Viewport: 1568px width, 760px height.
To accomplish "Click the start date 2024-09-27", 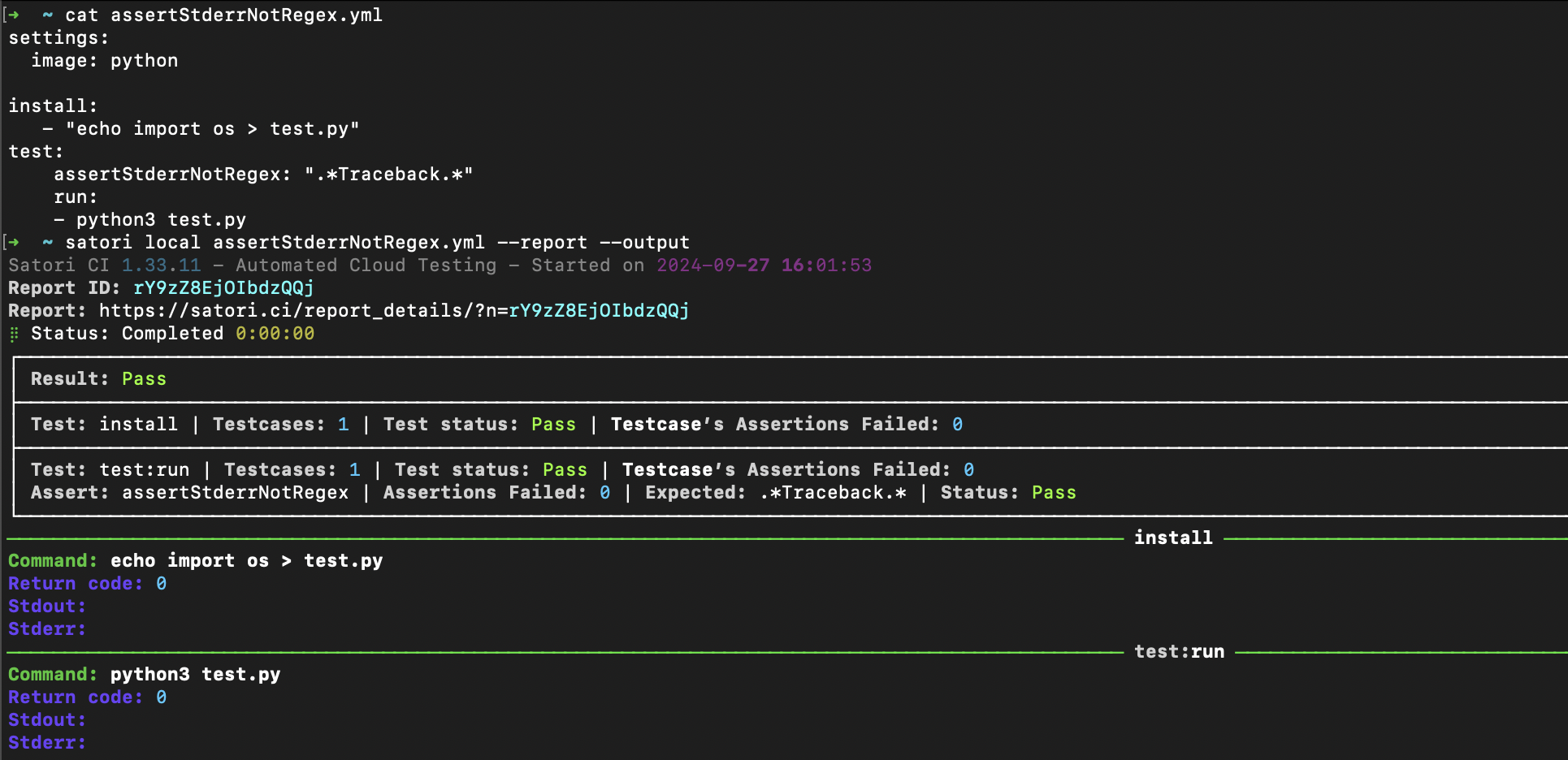I will (x=713, y=266).
